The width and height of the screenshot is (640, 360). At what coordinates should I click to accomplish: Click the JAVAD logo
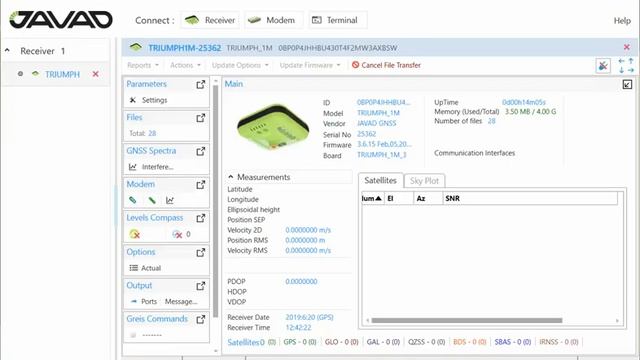click(60, 20)
